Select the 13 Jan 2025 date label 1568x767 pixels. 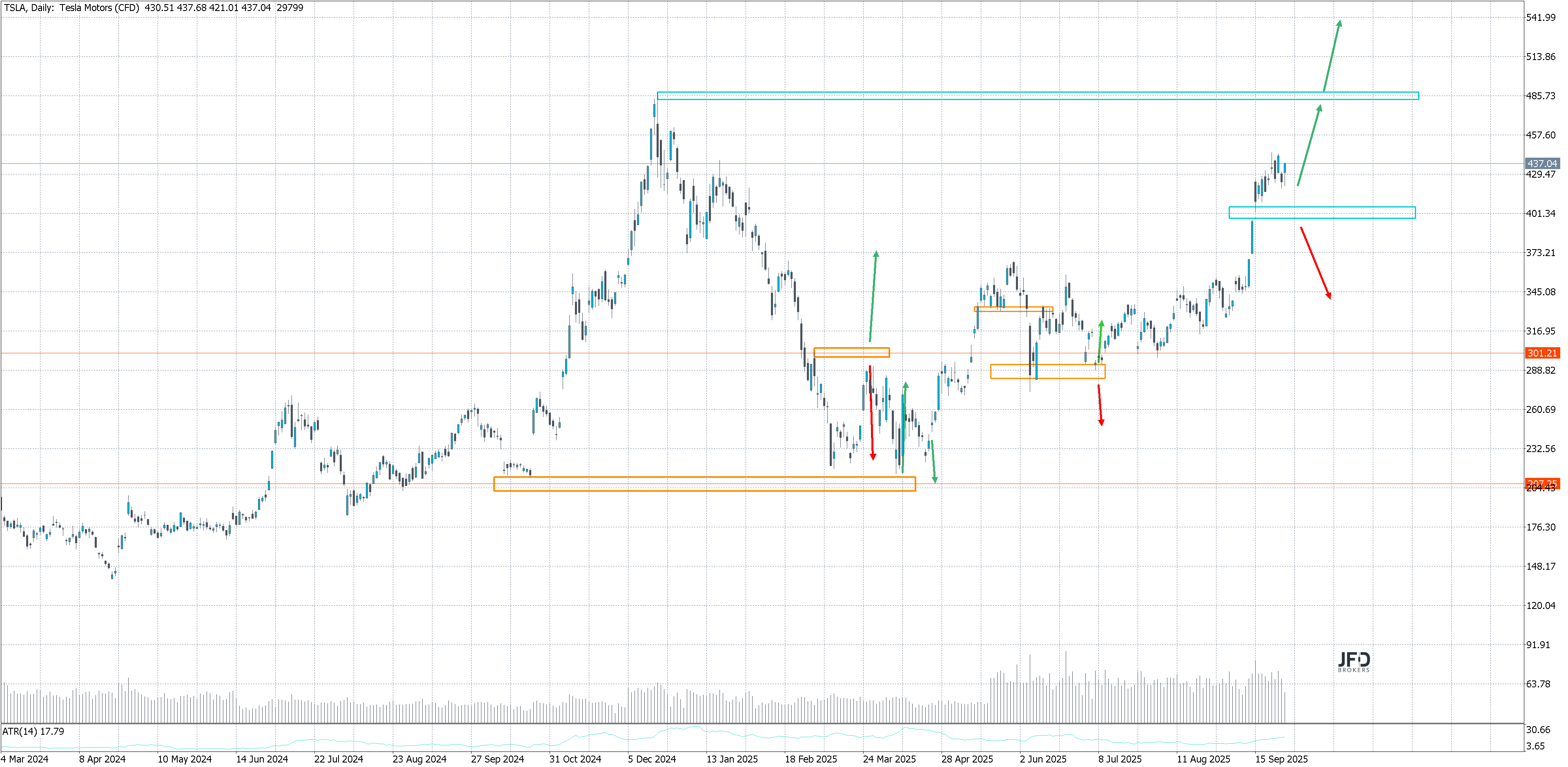[x=732, y=759]
